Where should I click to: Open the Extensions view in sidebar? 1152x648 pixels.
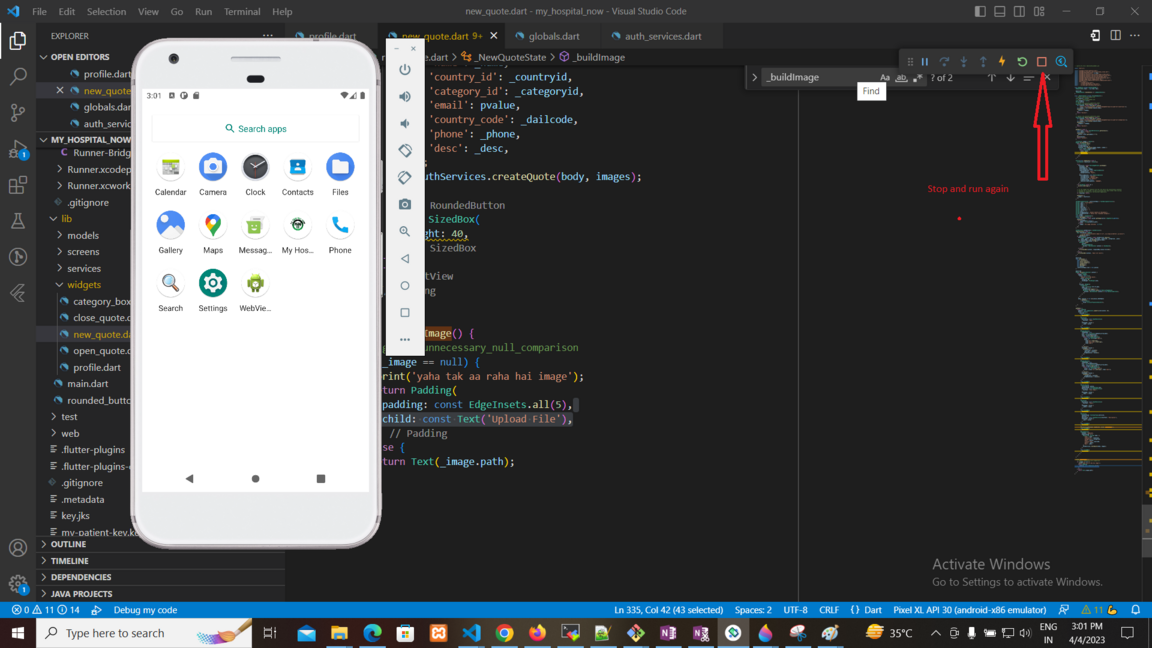[x=18, y=185]
